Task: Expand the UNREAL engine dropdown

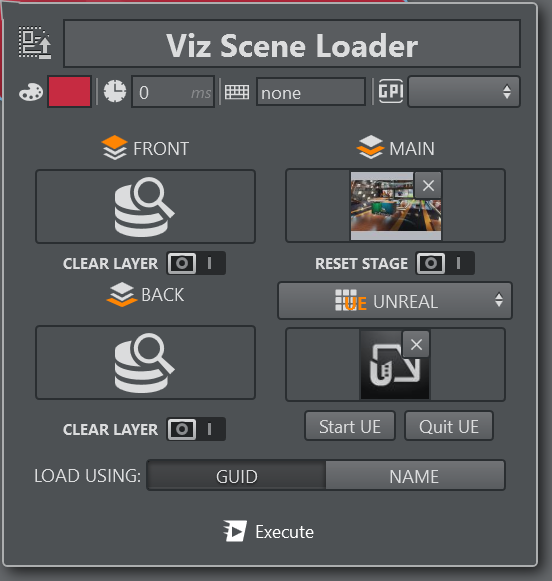Action: coord(395,301)
